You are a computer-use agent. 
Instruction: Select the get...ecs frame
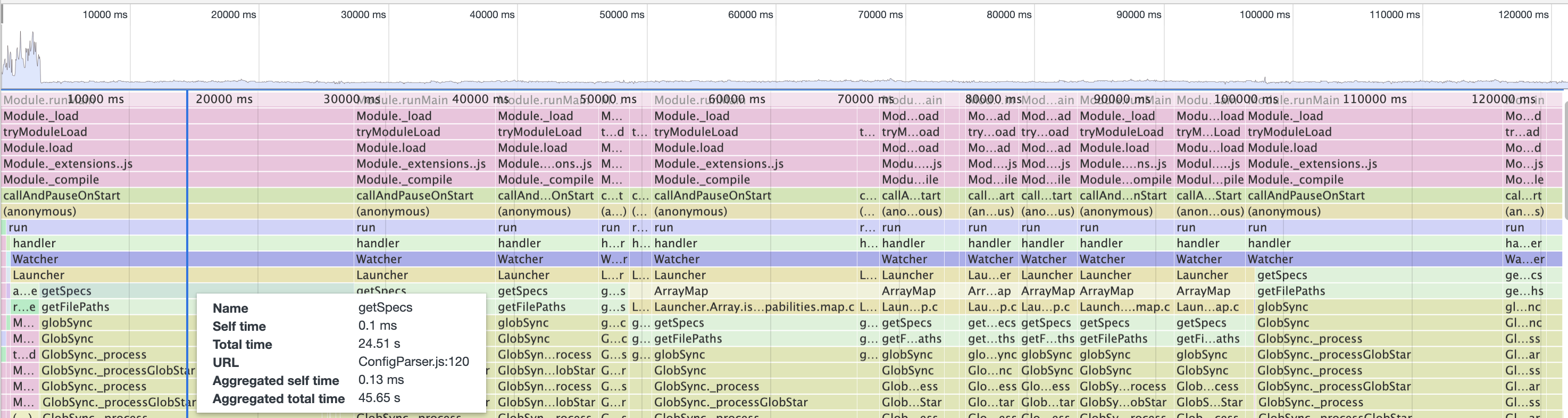pos(992,322)
